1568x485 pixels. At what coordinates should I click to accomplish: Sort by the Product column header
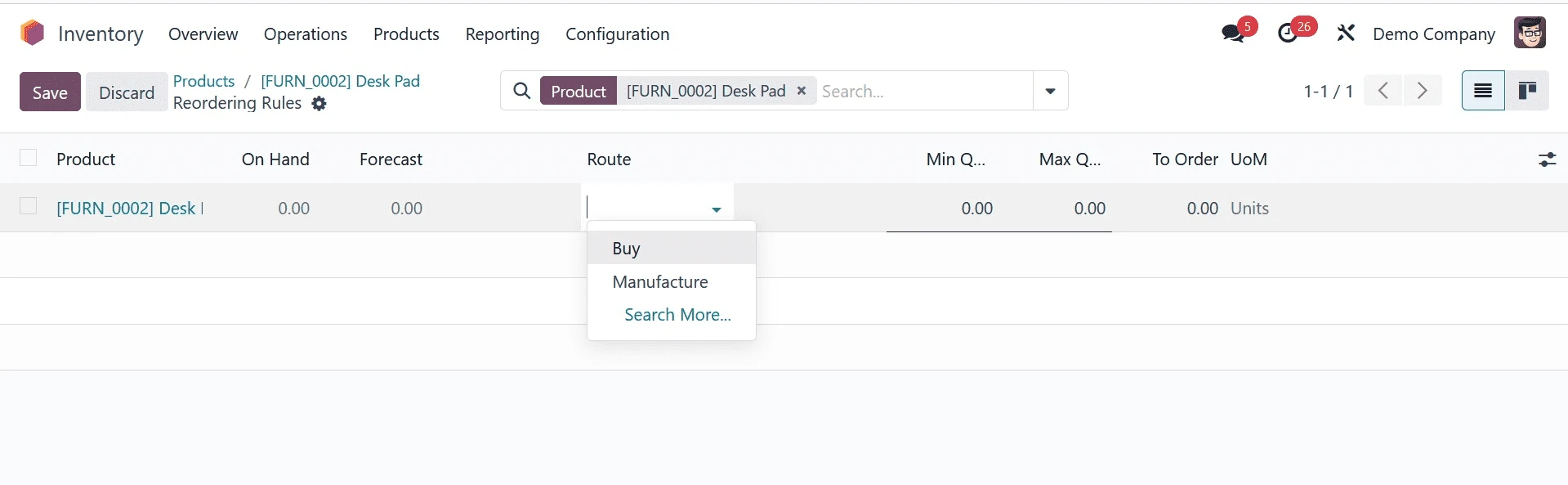(x=86, y=159)
